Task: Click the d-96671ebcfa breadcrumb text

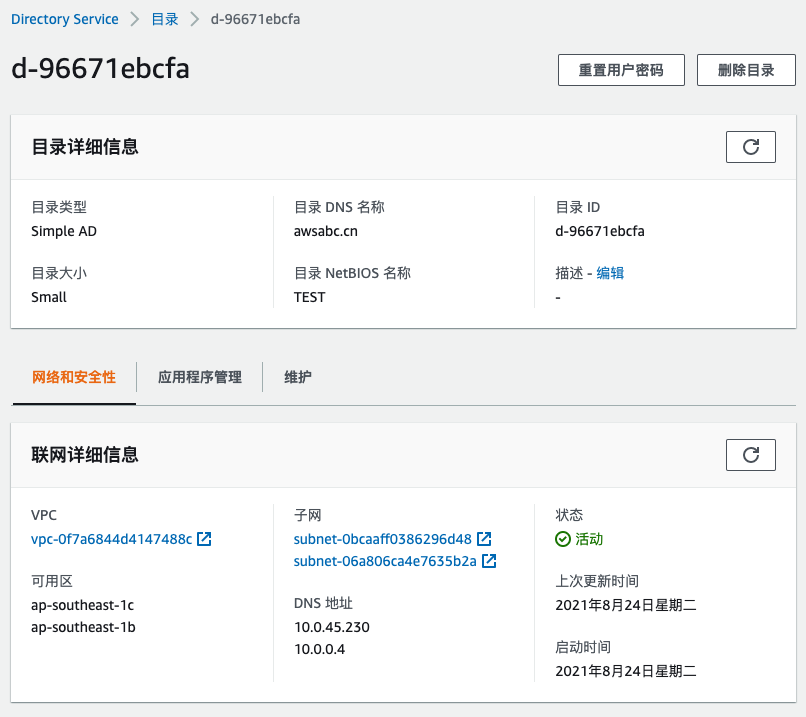Action: [x=255, y=19]
